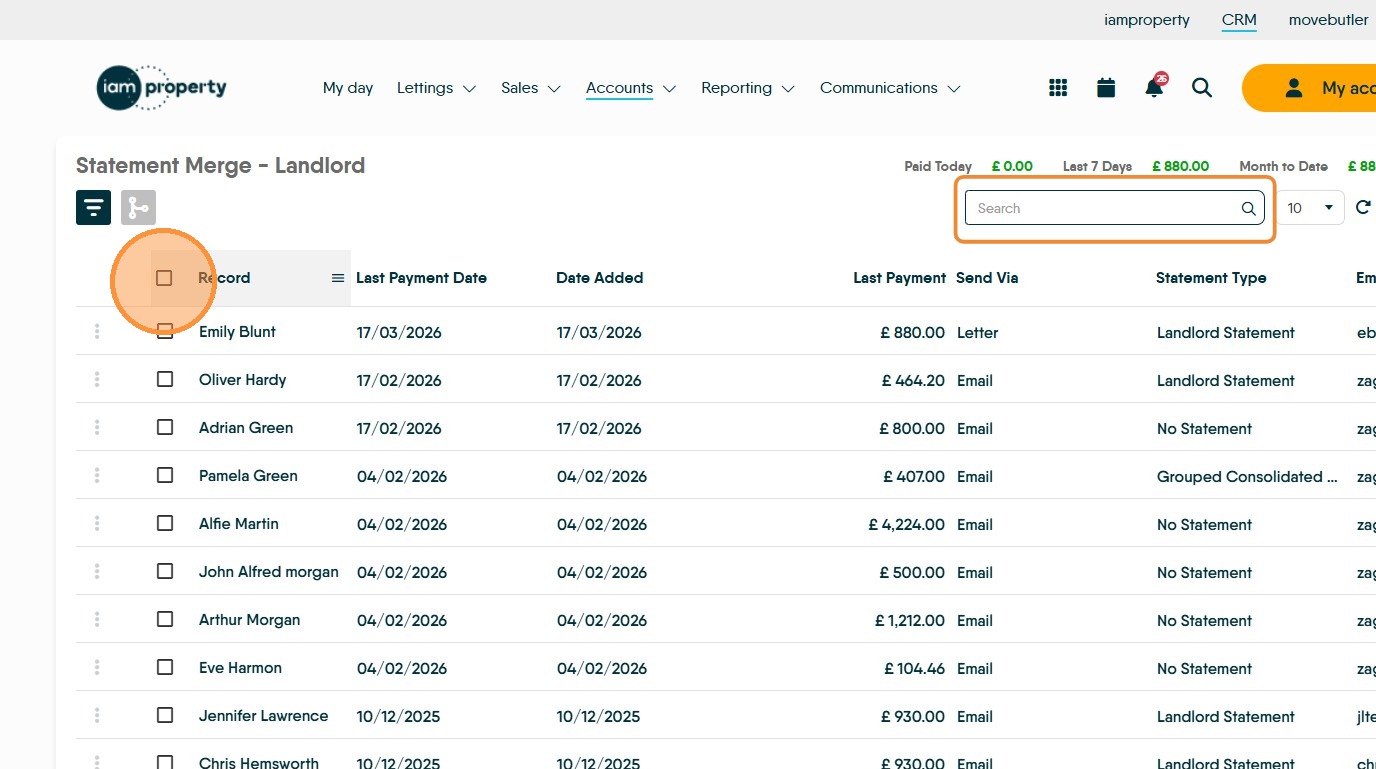Open row actions dots for Emily Blunt

point(97,332)
